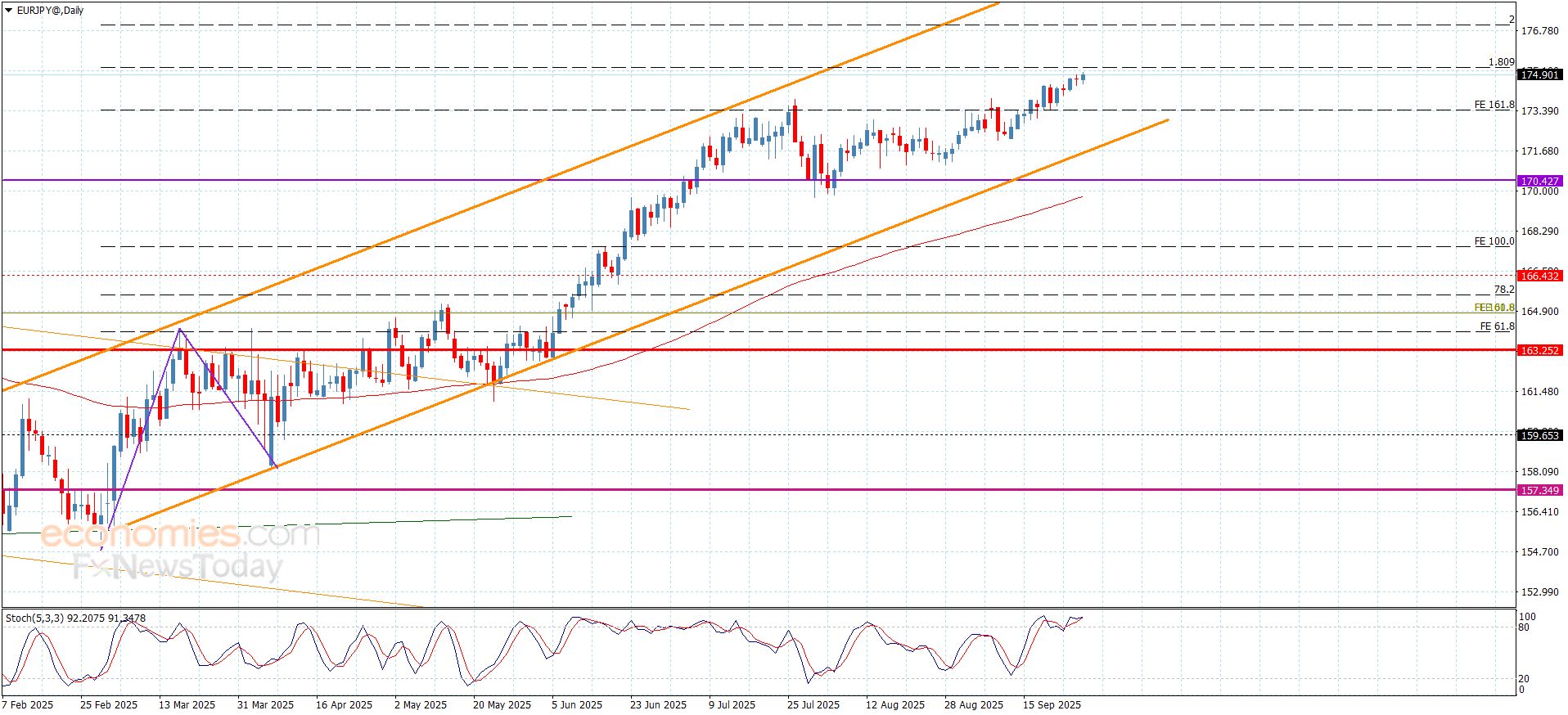
Task: Click the 173.390 price scale value
Action: (1539, 111)
